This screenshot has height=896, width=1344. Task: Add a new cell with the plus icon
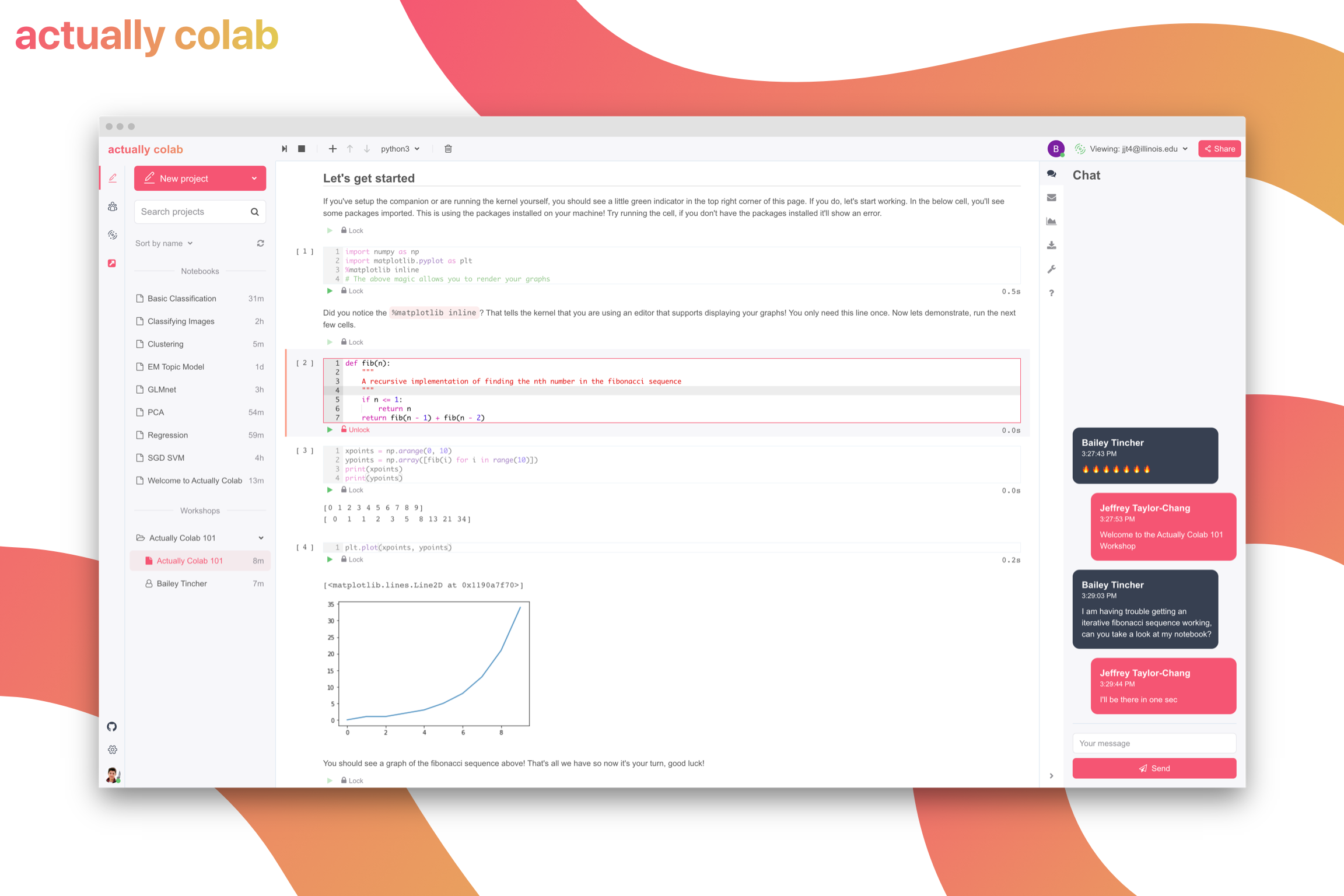332,149
